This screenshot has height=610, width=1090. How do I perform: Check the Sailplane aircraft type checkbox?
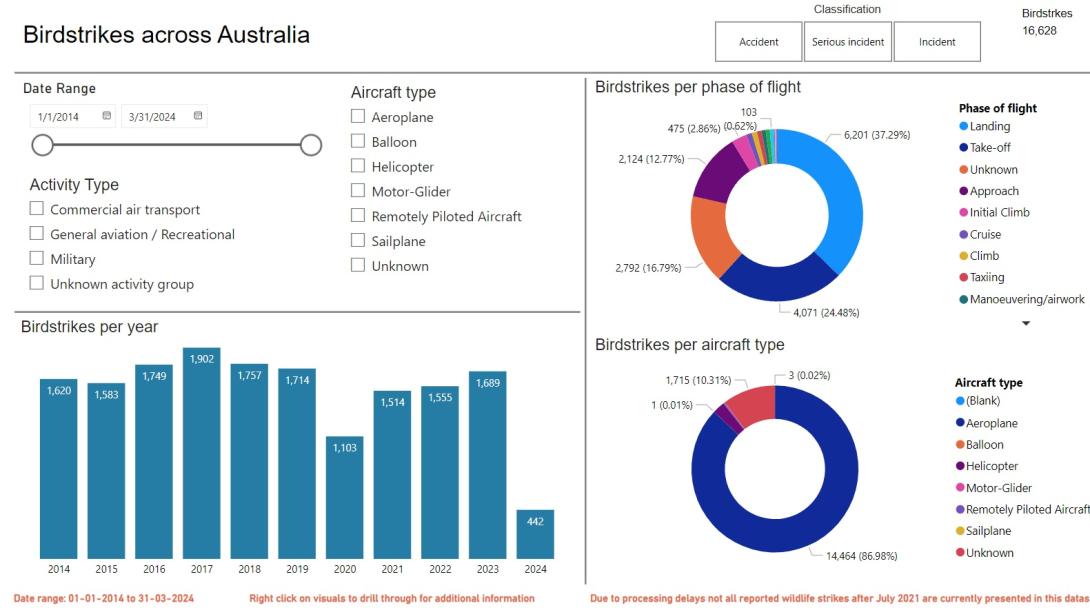[x=357, y=241]
